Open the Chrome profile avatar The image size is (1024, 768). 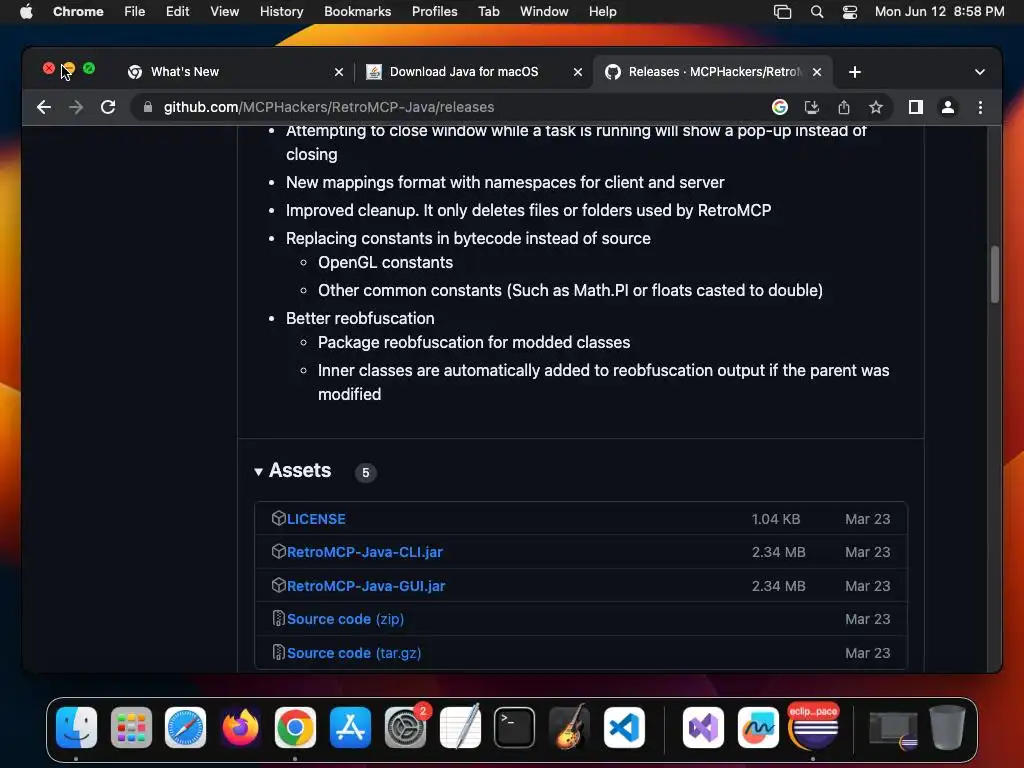click(x=948, y=107)
